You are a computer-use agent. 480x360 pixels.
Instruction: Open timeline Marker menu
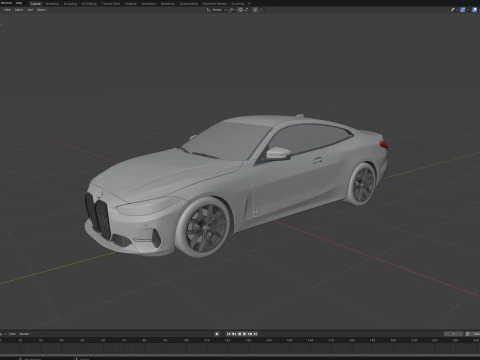coord(24,334)
